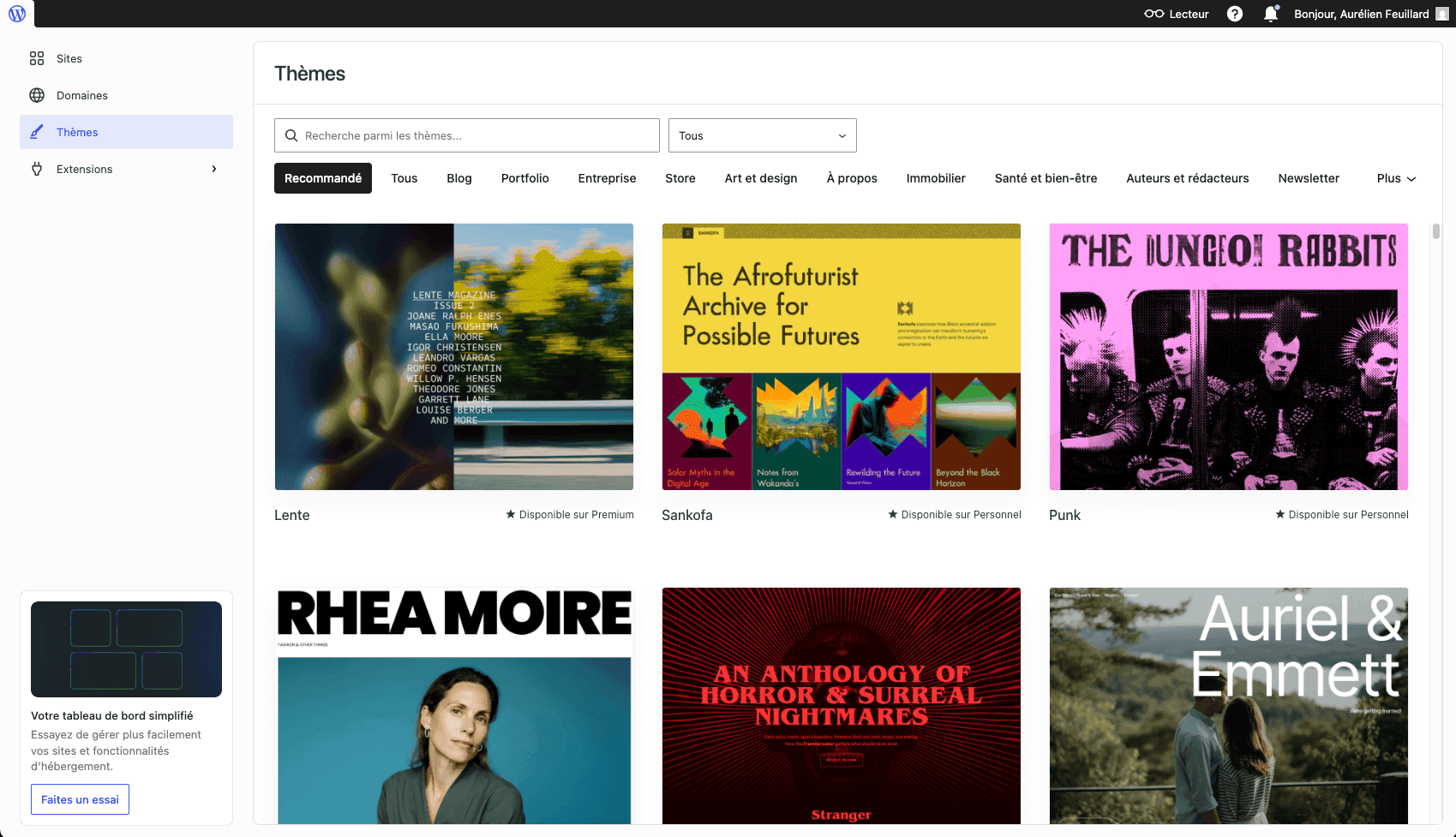
Task: Click the theme search field
Action: (467, 135)
